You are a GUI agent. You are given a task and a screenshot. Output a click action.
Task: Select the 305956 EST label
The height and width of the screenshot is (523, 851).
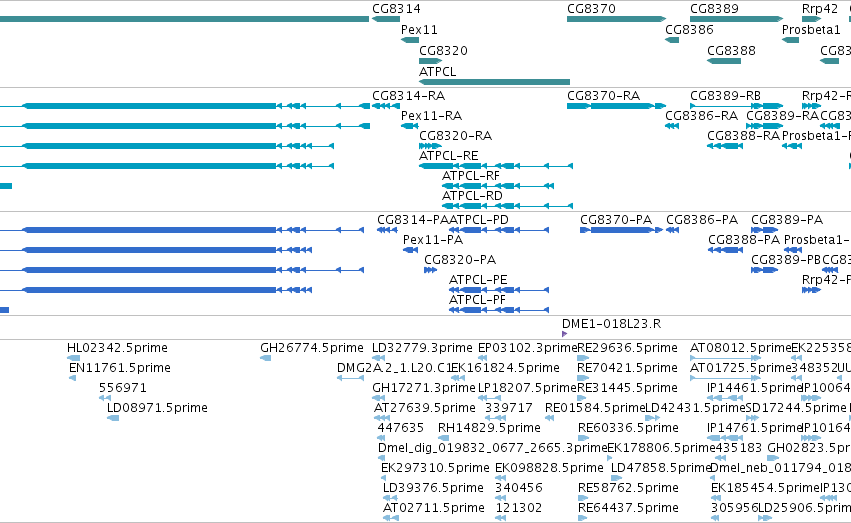tap(734, 508)
